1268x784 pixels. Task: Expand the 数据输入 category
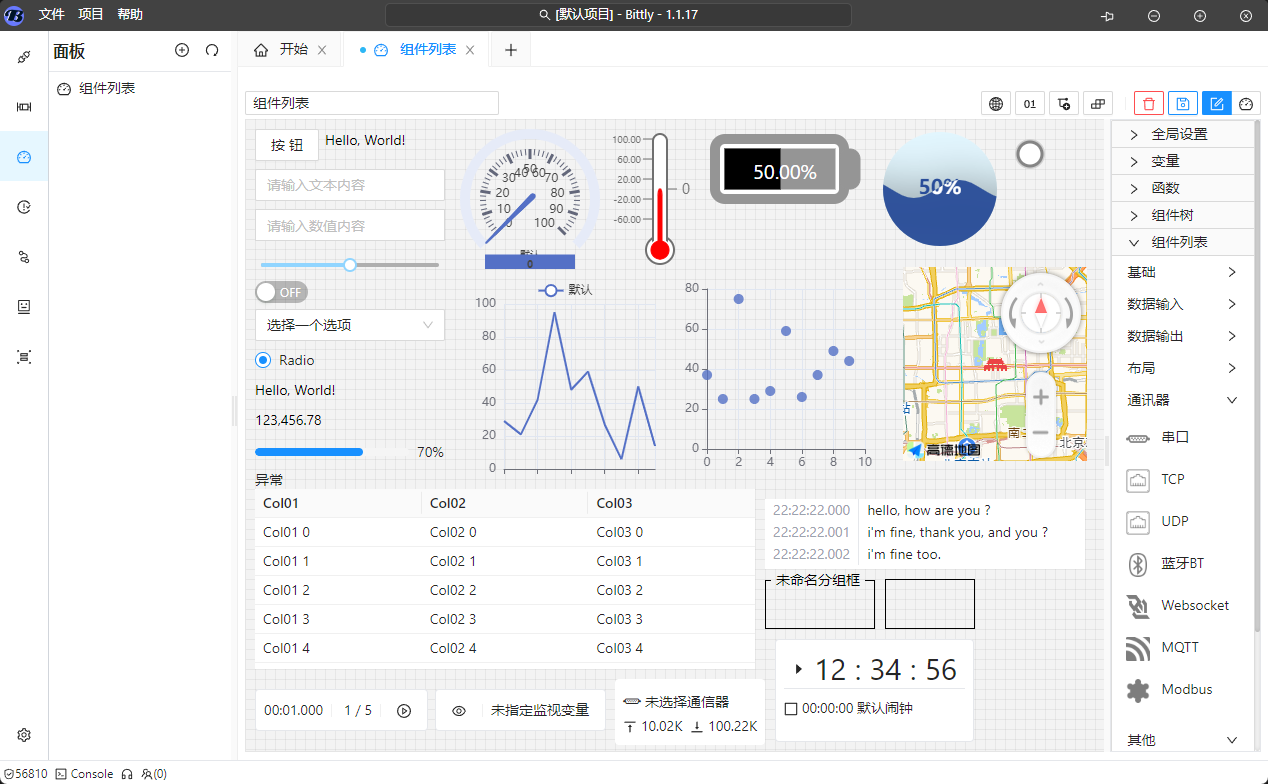pos(1181,304)
